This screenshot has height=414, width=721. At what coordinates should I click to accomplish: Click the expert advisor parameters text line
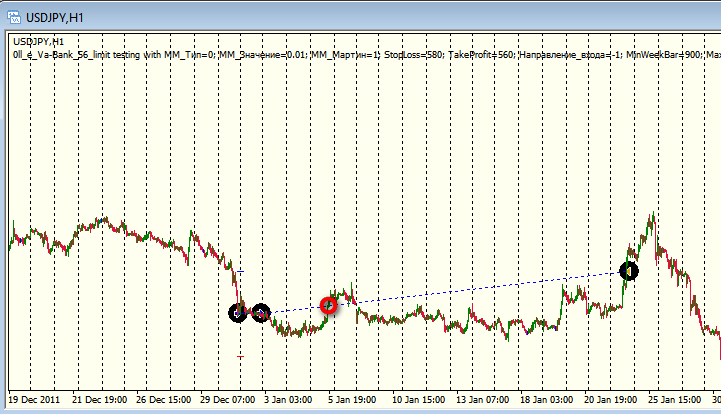pyautogui.click(x=366, y=55)
